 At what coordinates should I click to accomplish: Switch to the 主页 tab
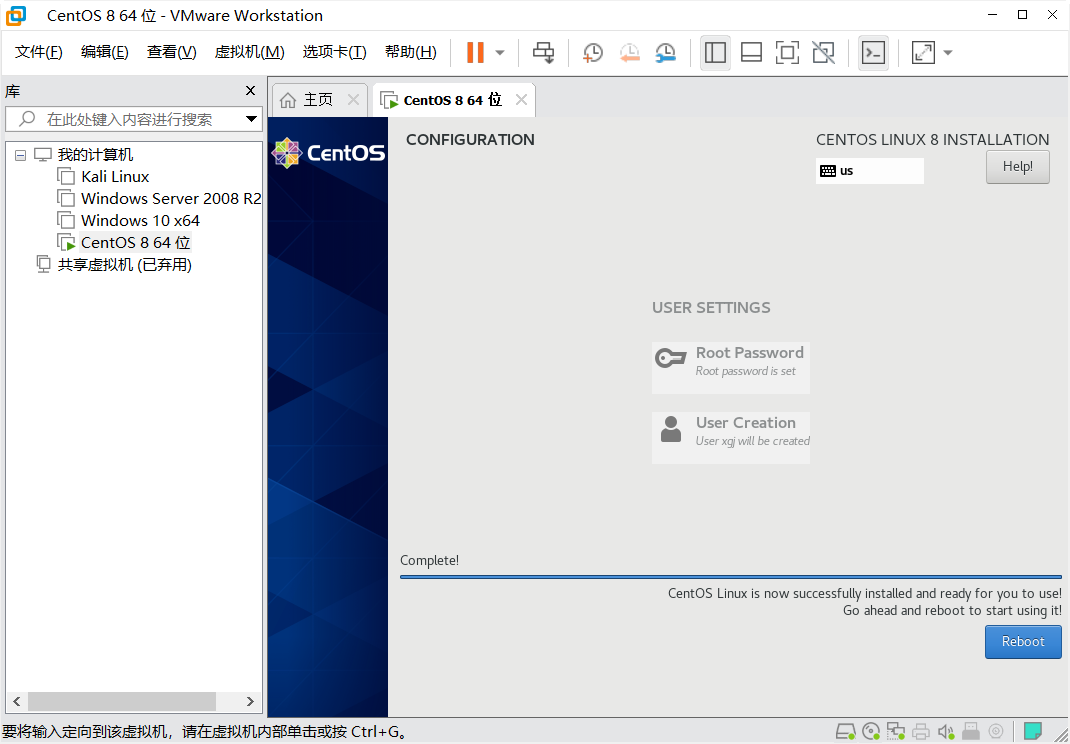[x=318, y=100]
